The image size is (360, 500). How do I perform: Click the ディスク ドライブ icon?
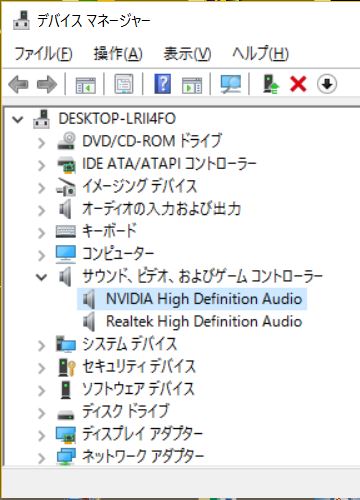tap(66, 415)
